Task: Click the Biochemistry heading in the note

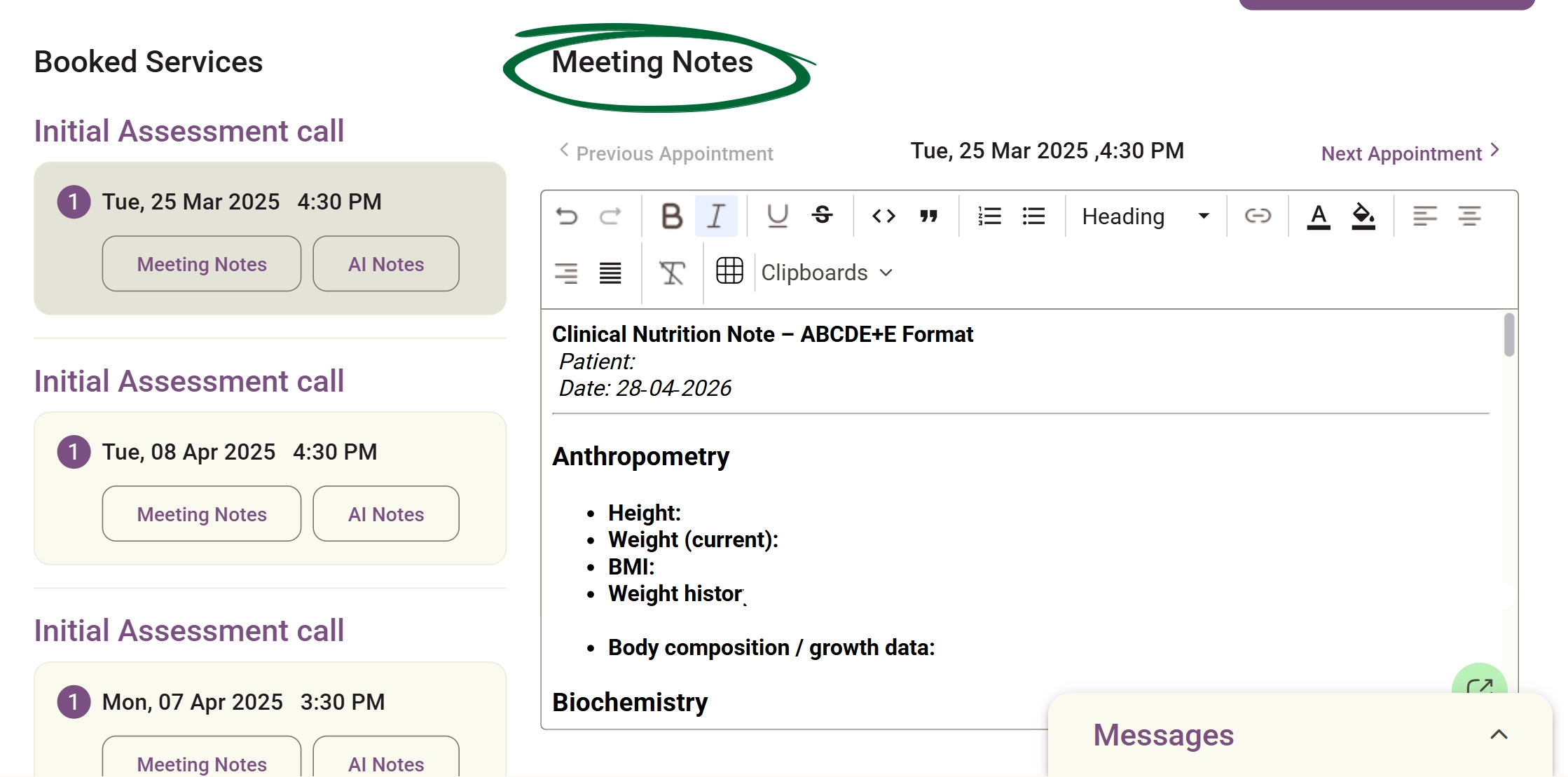Action: (630, 702)
